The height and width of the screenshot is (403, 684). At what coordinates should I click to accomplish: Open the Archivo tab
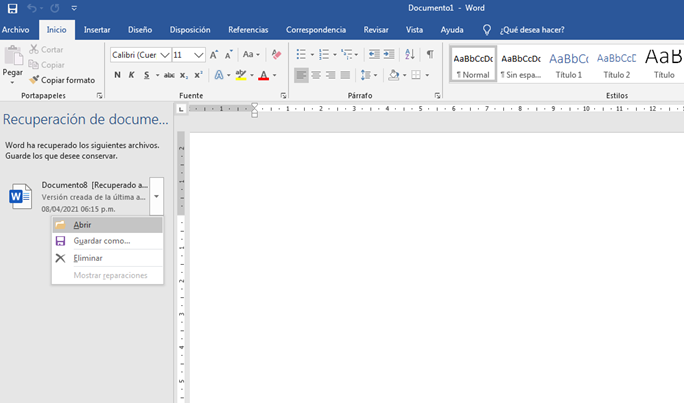point(15,30)
